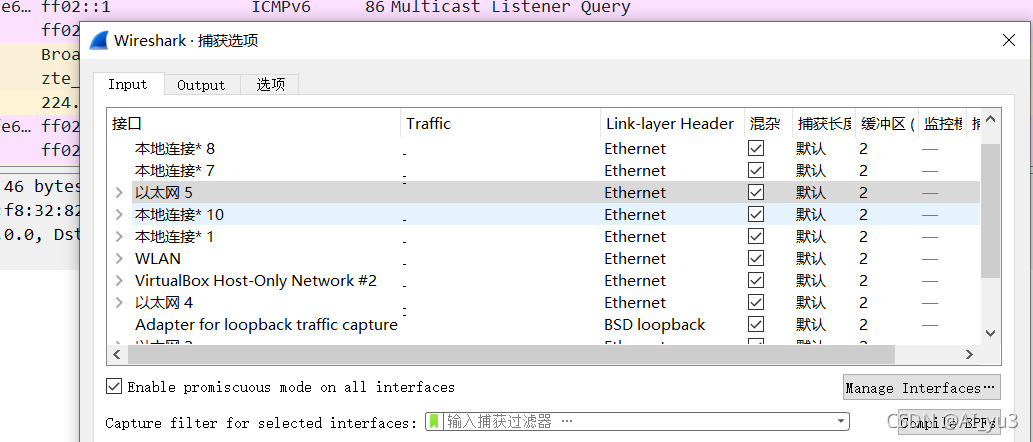Click the horizontal scrollbar left arrow

point(117,354)
